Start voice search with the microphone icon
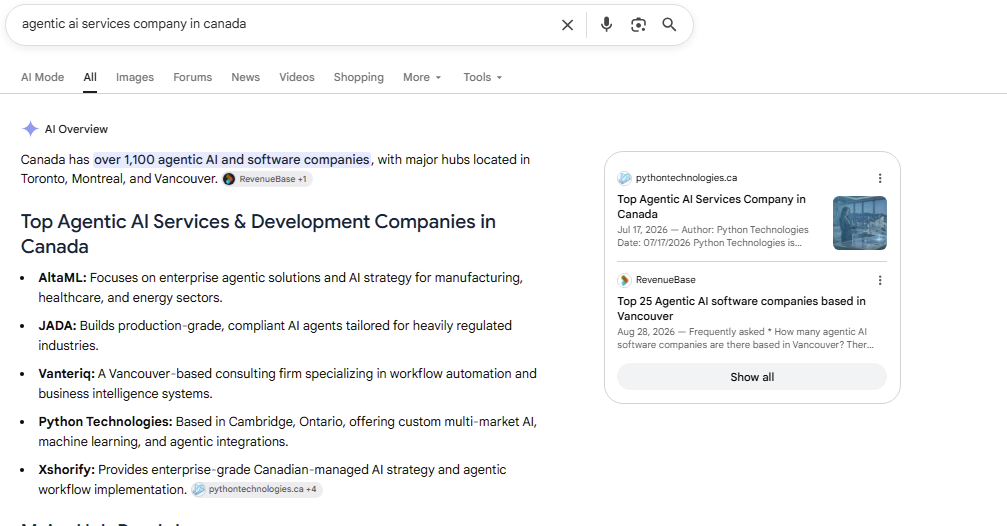Screen dimensions: 1007x526 point(606,24)
